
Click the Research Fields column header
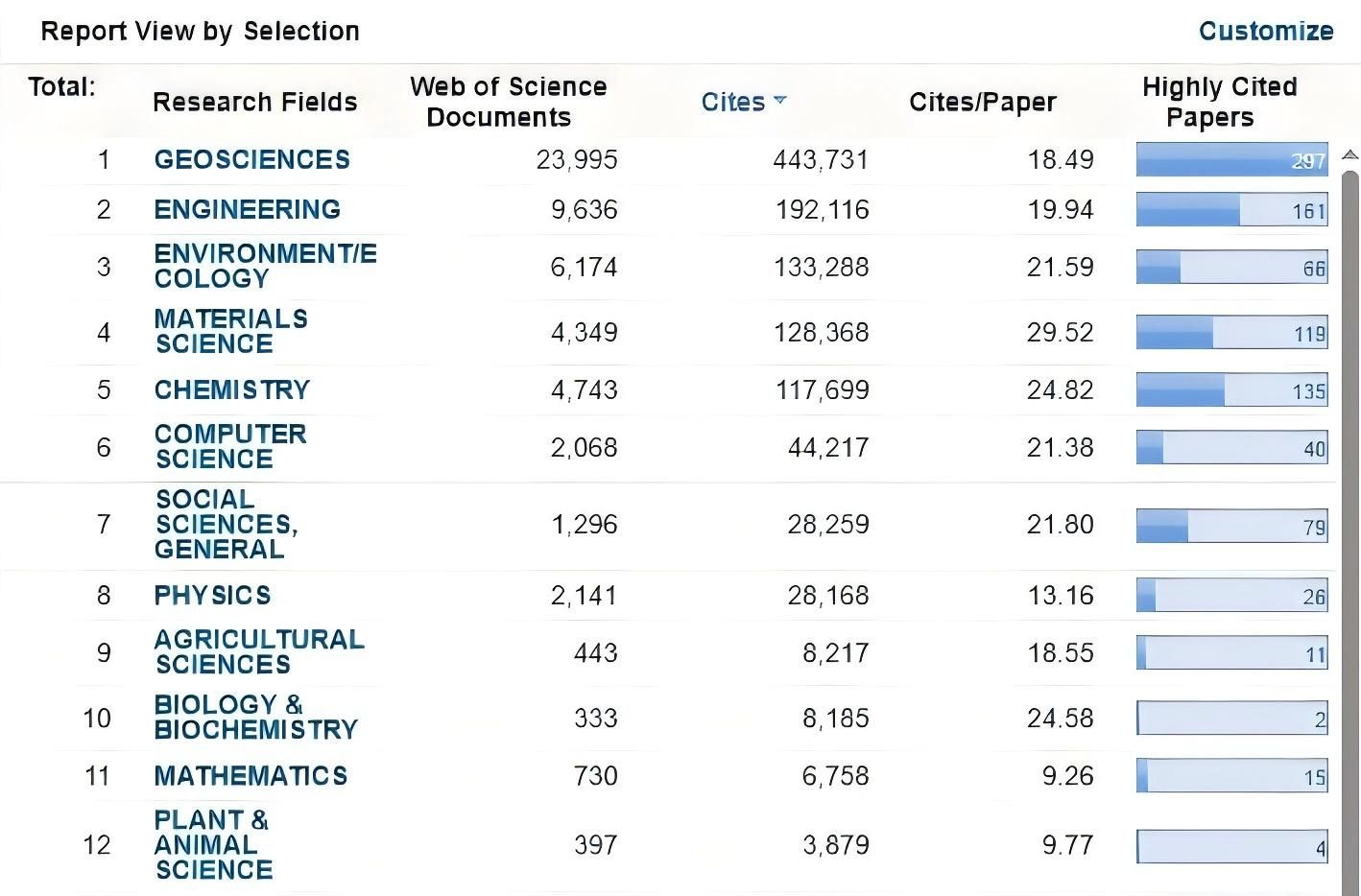(254, 102)
